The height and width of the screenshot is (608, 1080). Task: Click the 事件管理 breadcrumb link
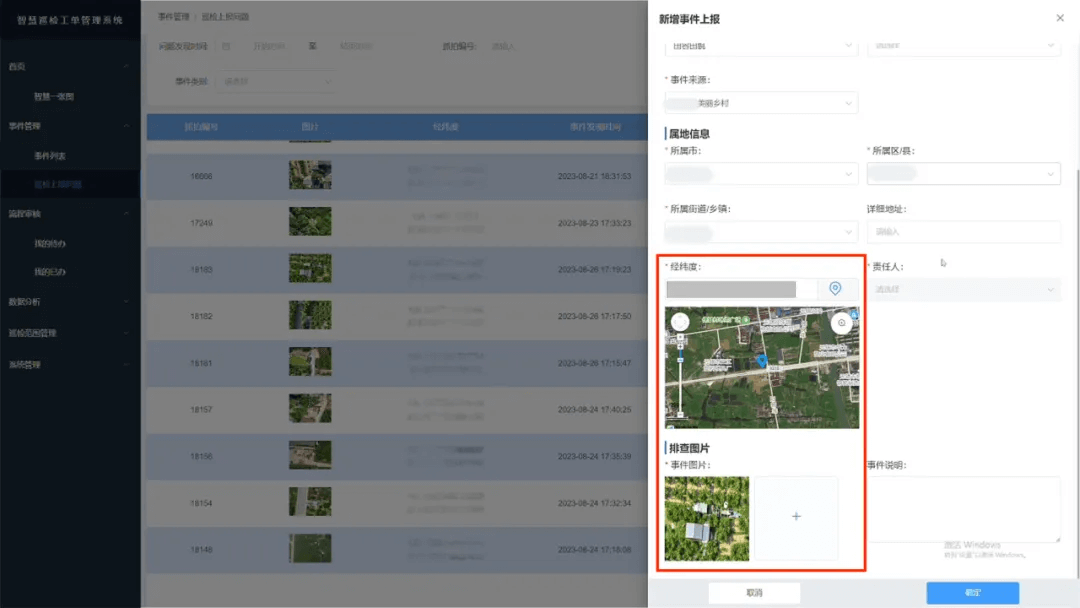tap(173, 17)
